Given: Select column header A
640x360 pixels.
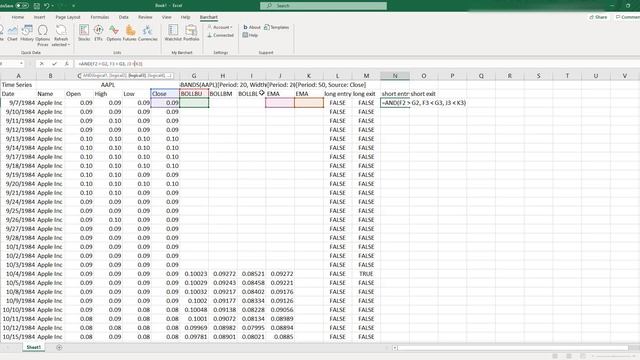Looking at the screenshot, I should (x=18, y=76).
